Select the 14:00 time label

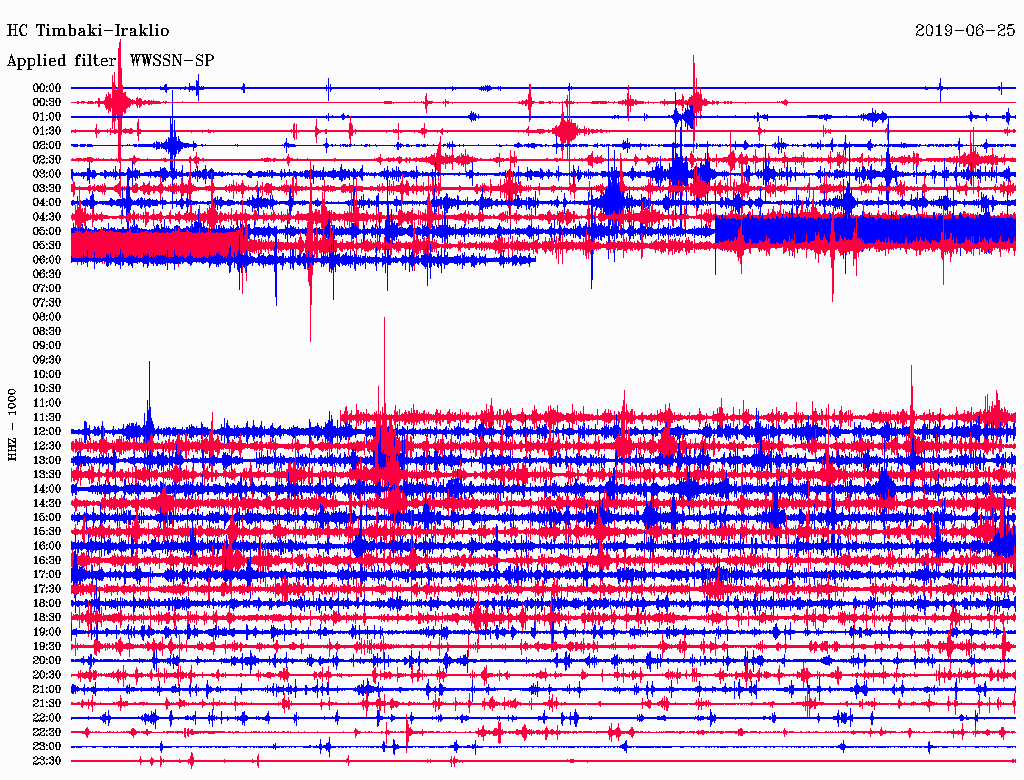[x=47, y=489]
